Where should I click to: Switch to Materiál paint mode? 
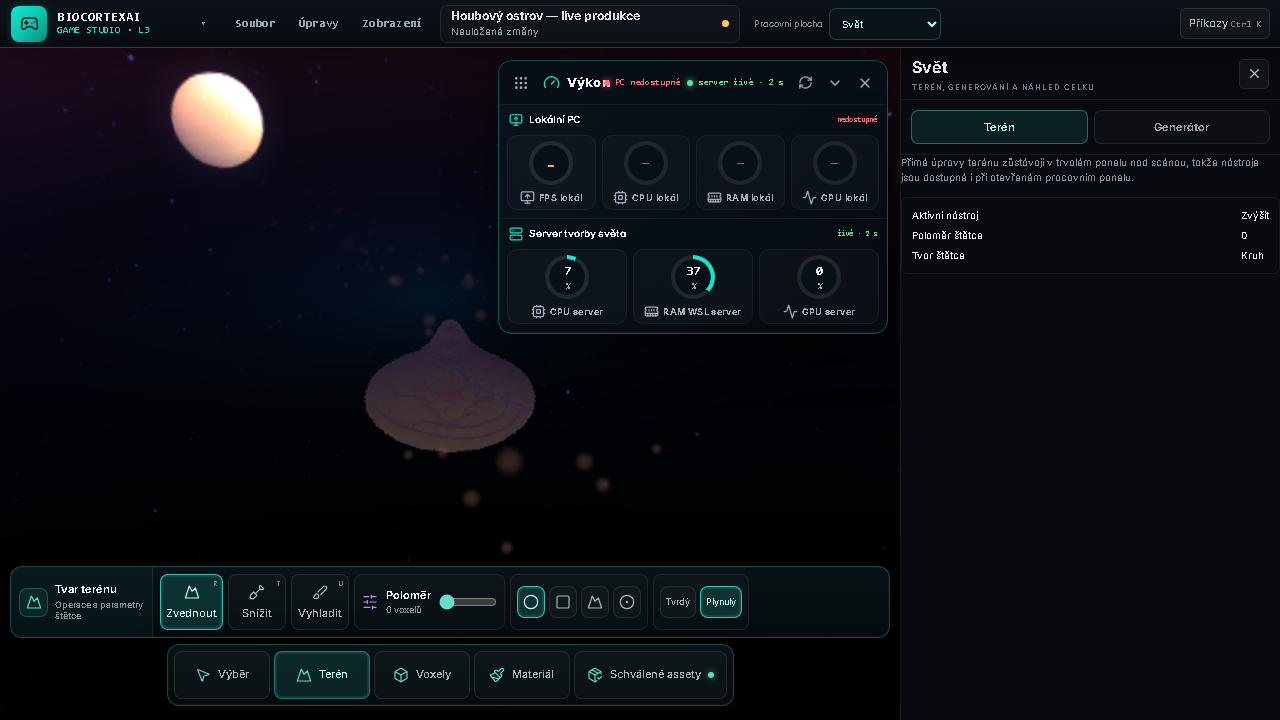(522, 675)
